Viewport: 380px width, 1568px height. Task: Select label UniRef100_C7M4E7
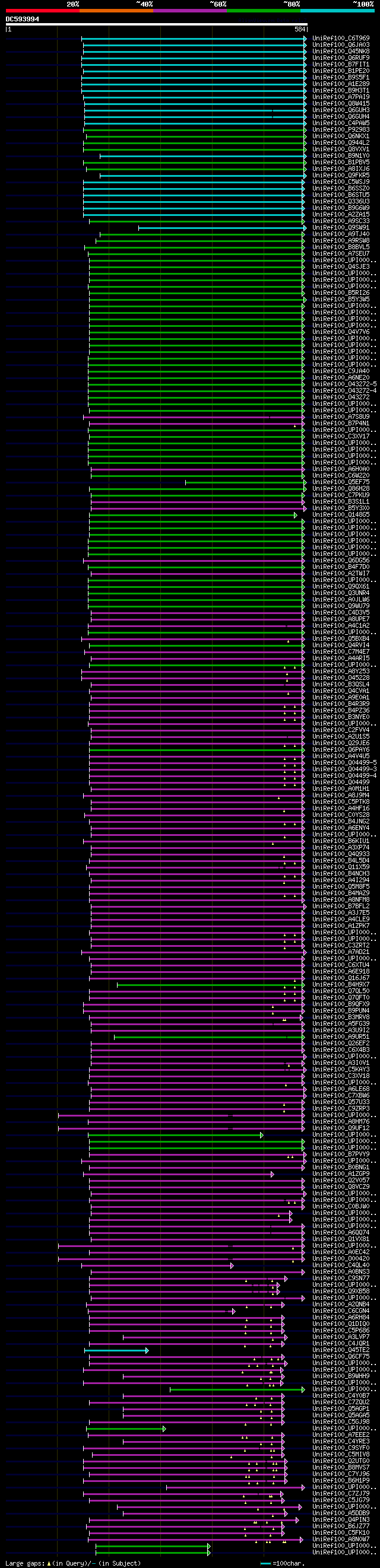[x=341, y=652]
